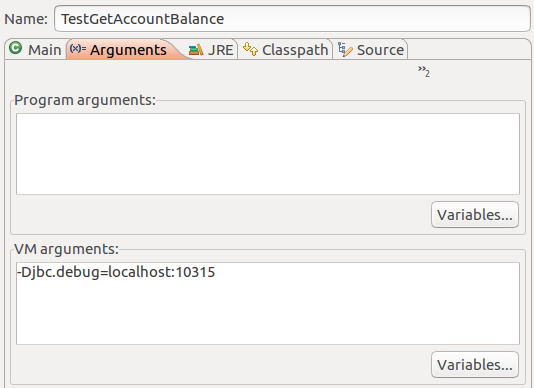
Task: Place cursor in -Djbc.debug=localhost:10315 text
Action: pos(116,272)
